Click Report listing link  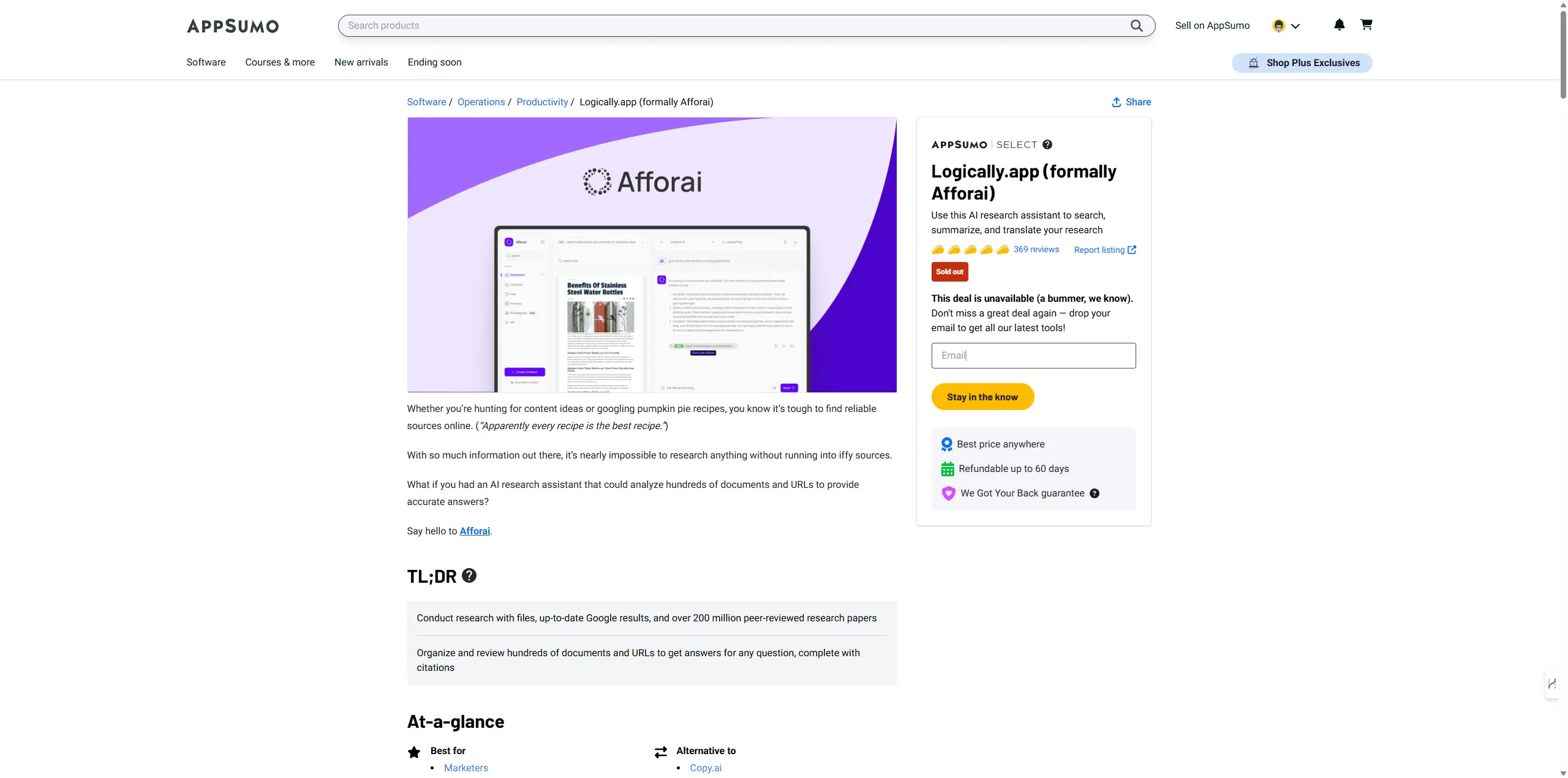click(x=1105, y=250)
